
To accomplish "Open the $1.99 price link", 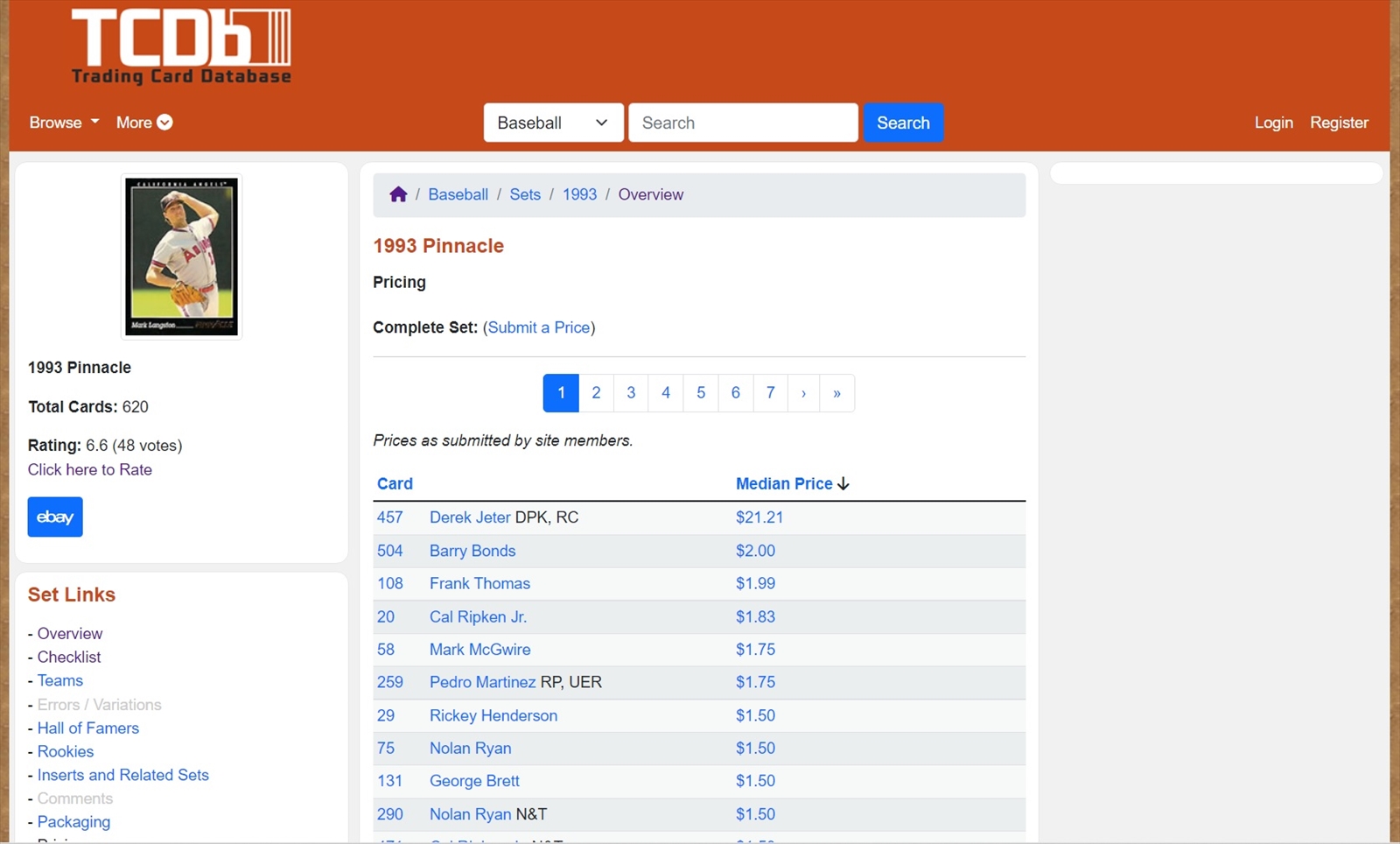I will coord(755,583).
